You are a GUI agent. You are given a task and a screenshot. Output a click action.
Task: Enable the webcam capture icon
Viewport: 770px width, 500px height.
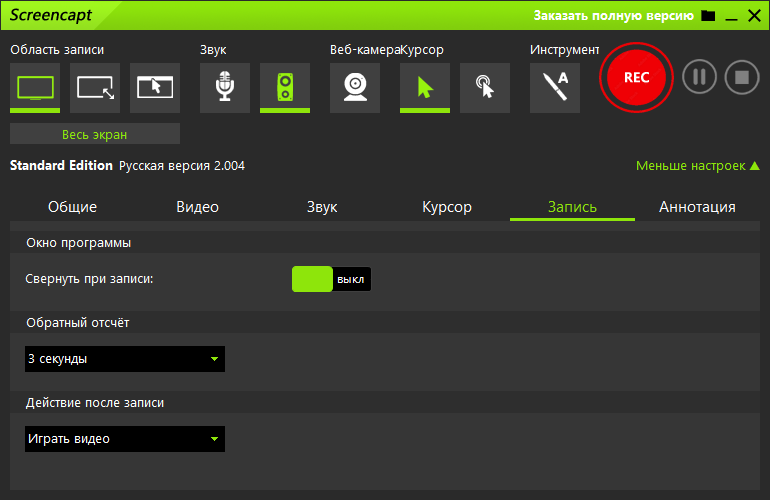point(355,87)
